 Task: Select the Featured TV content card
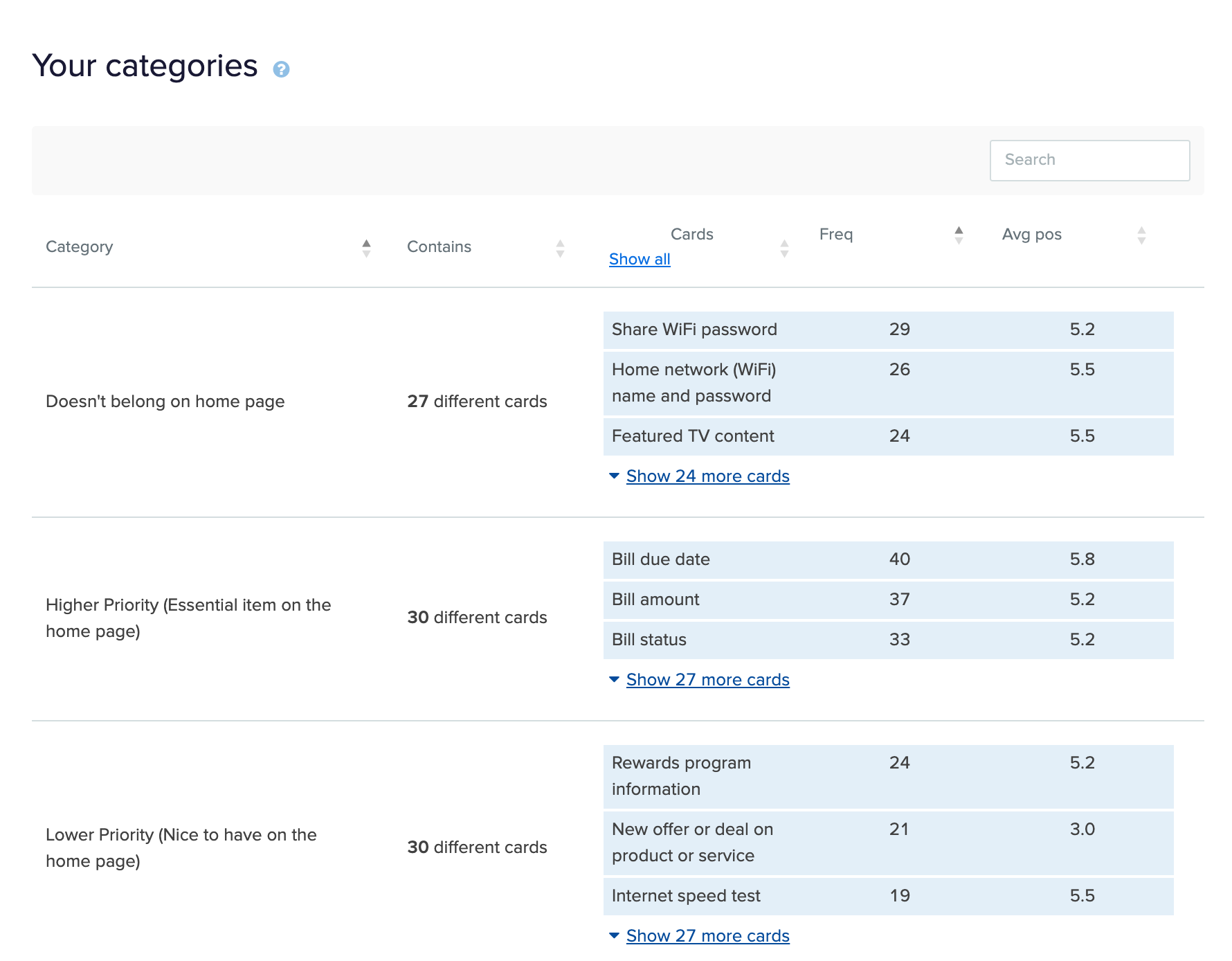tap(888, 436)
